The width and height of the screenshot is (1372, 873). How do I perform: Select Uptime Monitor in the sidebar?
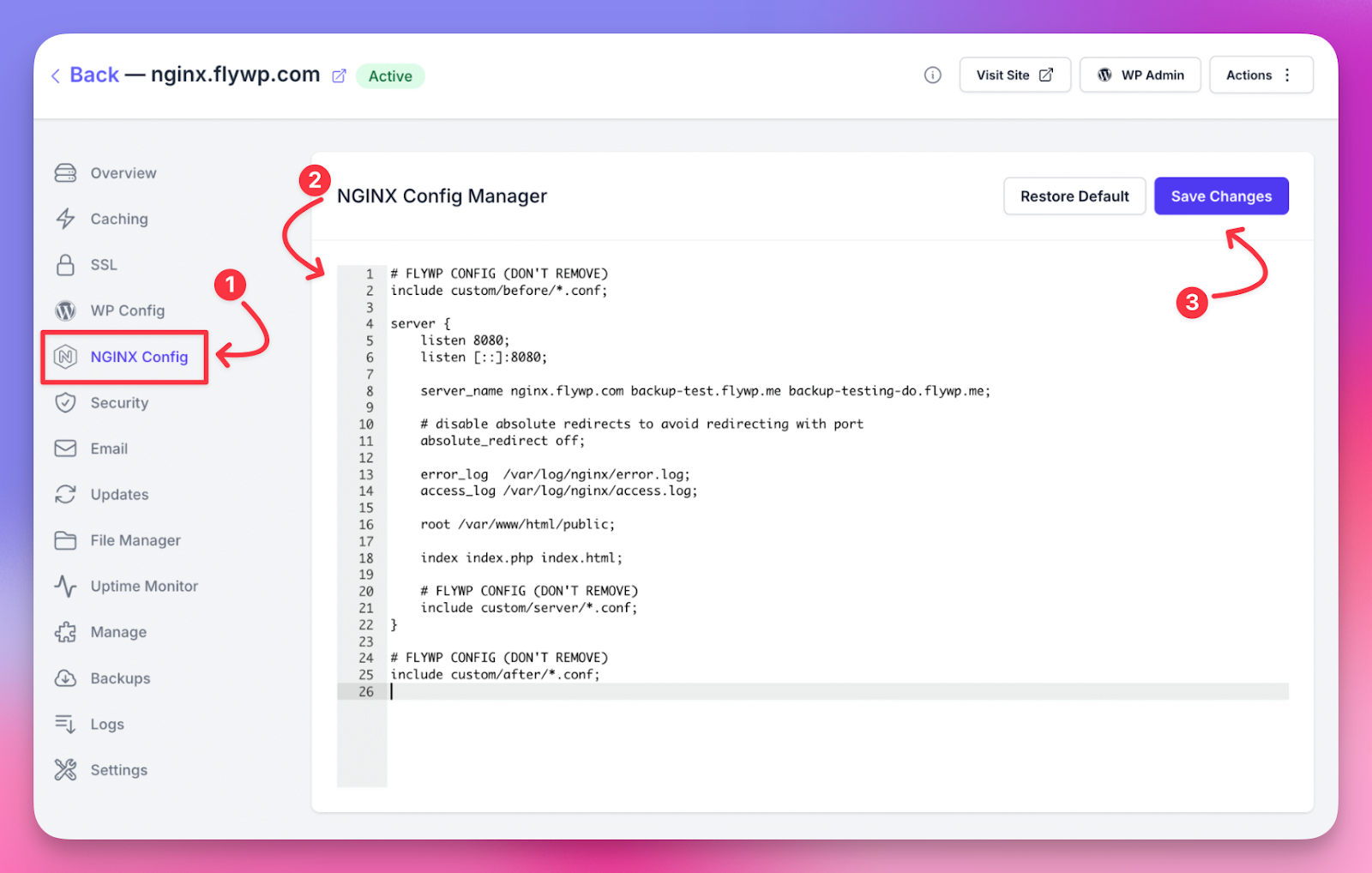point(144,586)
